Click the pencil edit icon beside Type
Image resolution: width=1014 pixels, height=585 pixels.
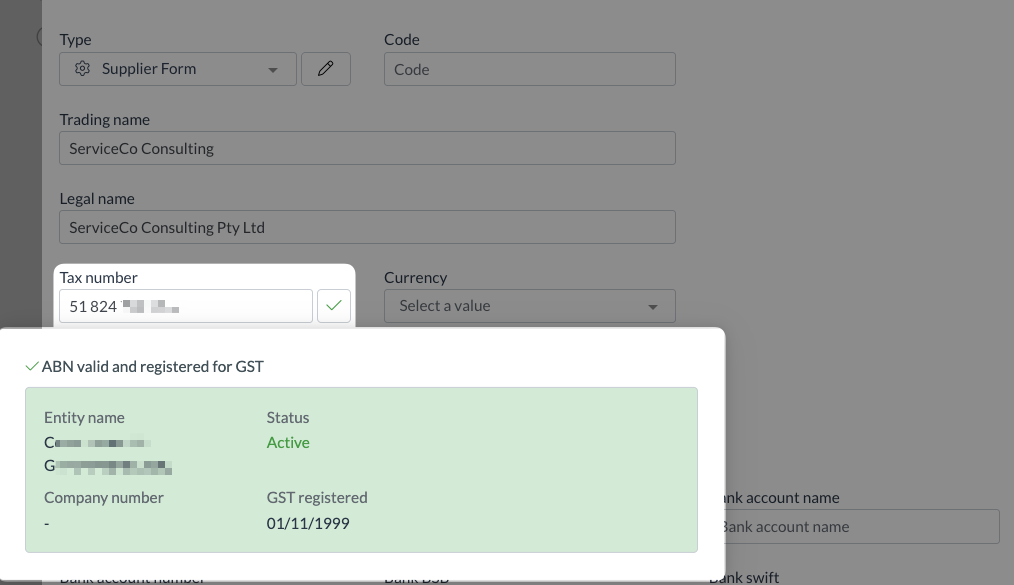point(325,69)
